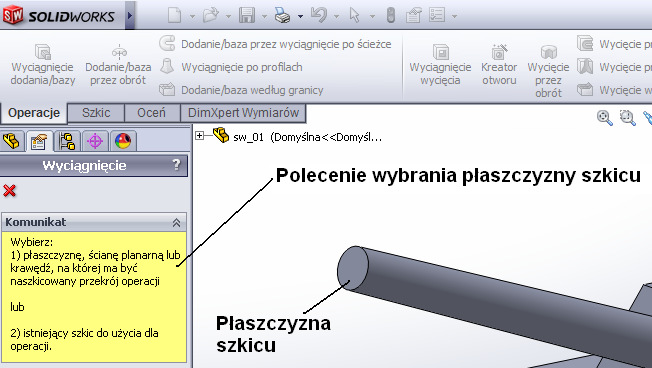The width and height of the screenshot is (652, 368).
Task: Open the DimXpertManager tab
Action: [95, 141]
